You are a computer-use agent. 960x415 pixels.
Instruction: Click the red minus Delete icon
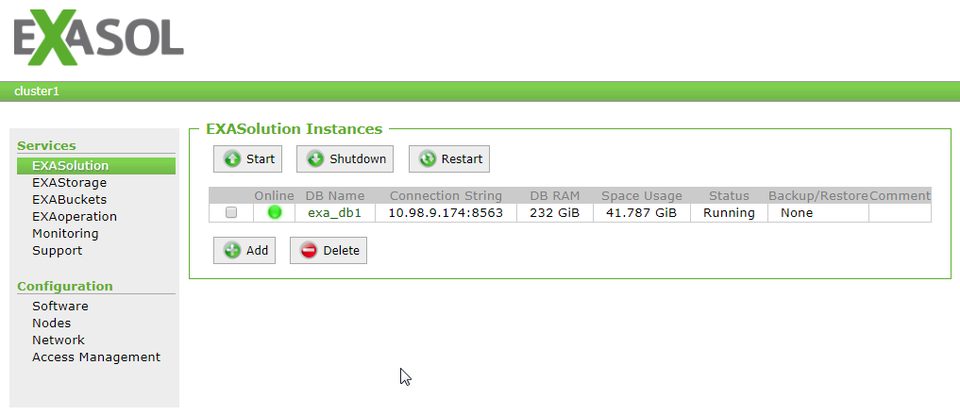pyautogui.click(x=308, y=250)
